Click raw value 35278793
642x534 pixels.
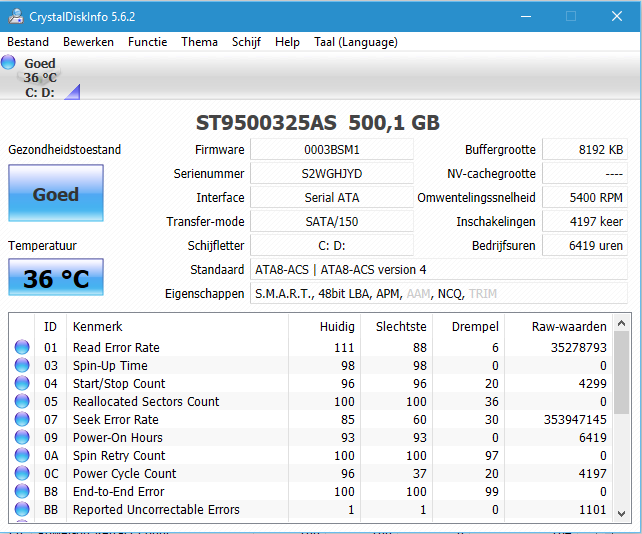pyautogui.click(x=579, y=347)
